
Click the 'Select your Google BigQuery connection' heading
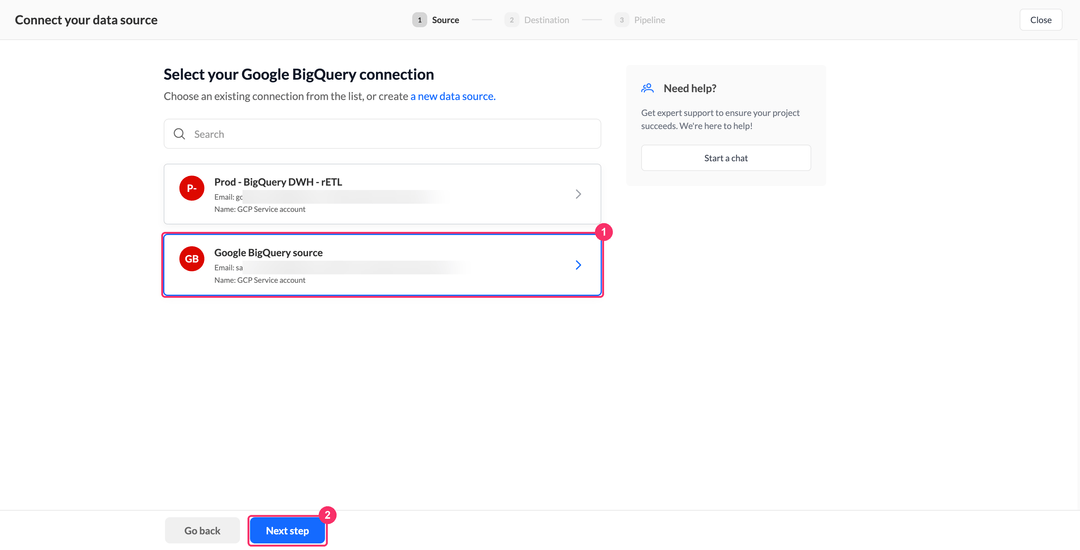299,74
